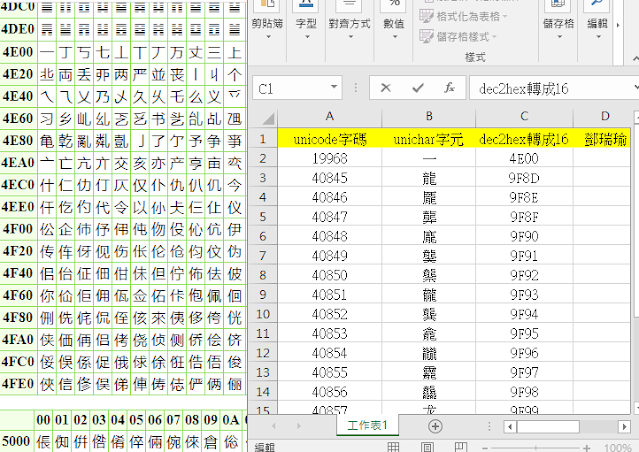Click cell D1 with 鄧瑞瑜
The height and width of the screenshot is (452, 639).
[605, 139]
